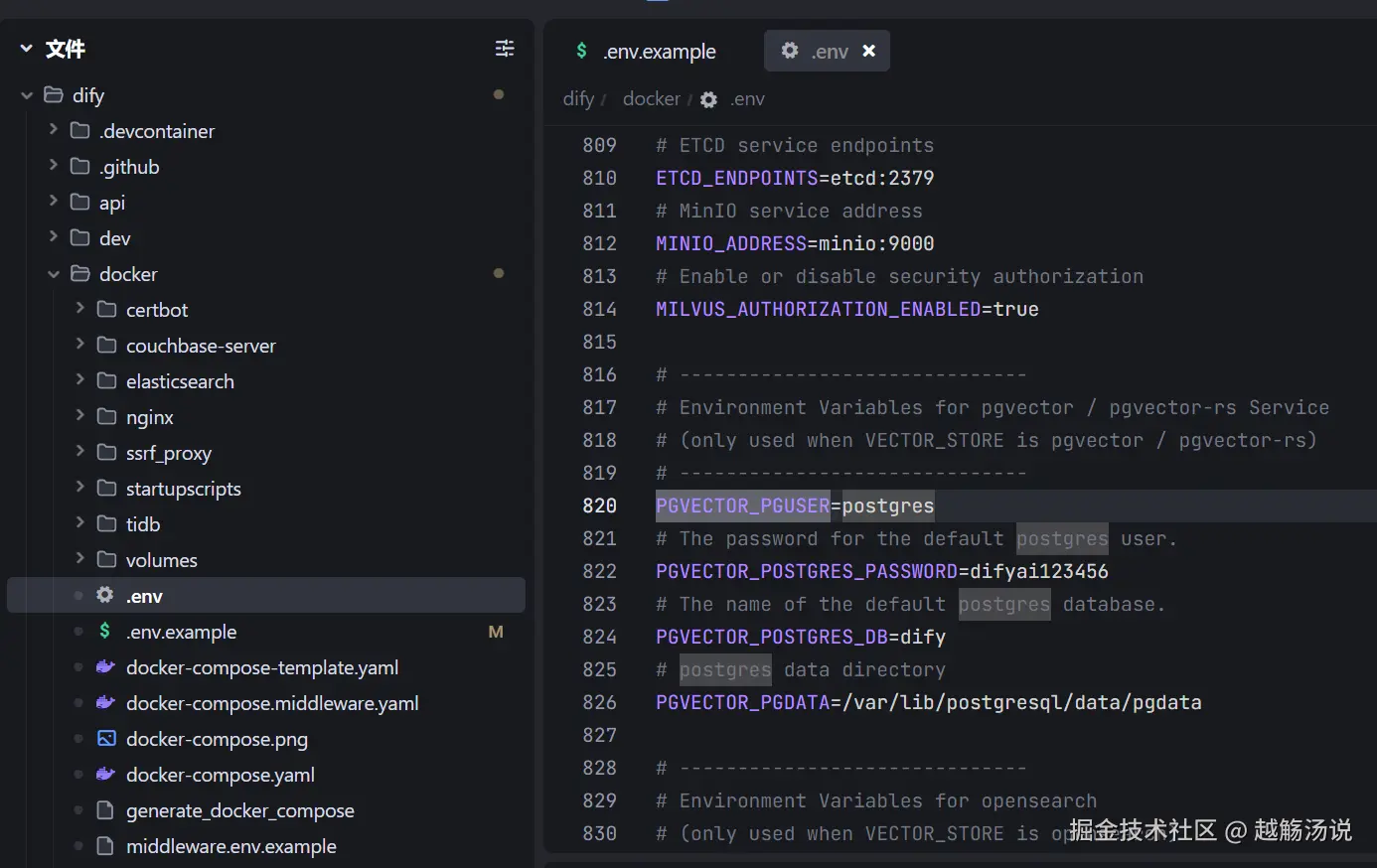Image resolution: width=1377 pixels, height=868 pixels.
Task: Click line number 822 in the gutter
Action: point(599,571)
